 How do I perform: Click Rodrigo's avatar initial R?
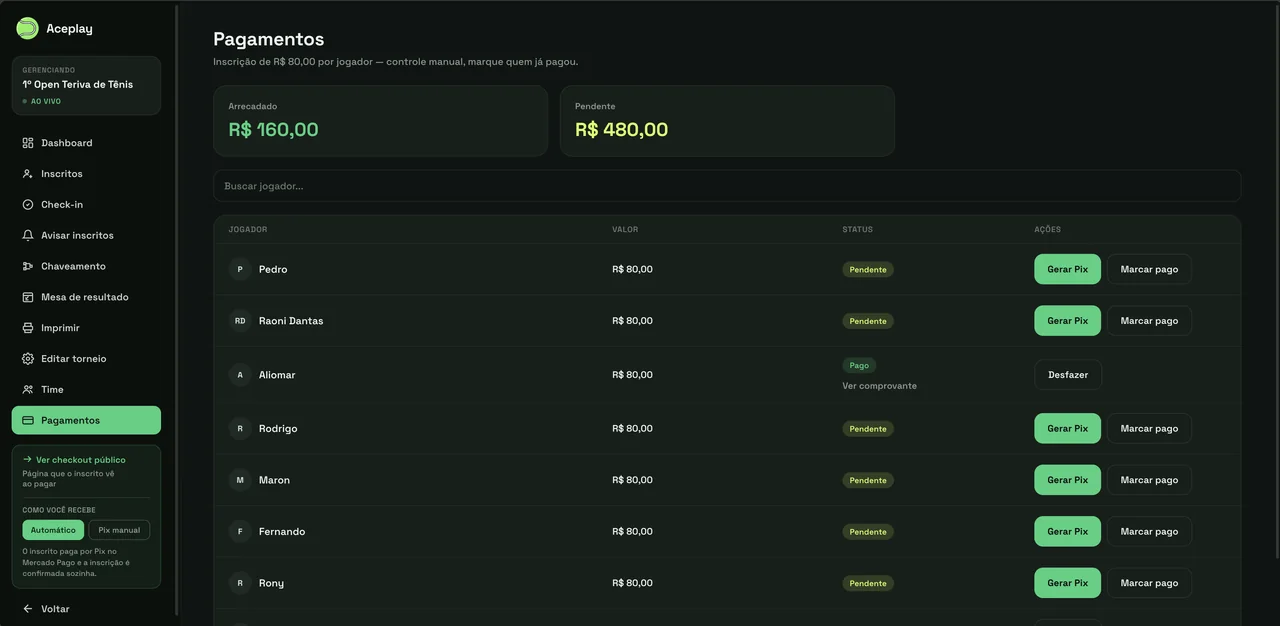(240, 429)
